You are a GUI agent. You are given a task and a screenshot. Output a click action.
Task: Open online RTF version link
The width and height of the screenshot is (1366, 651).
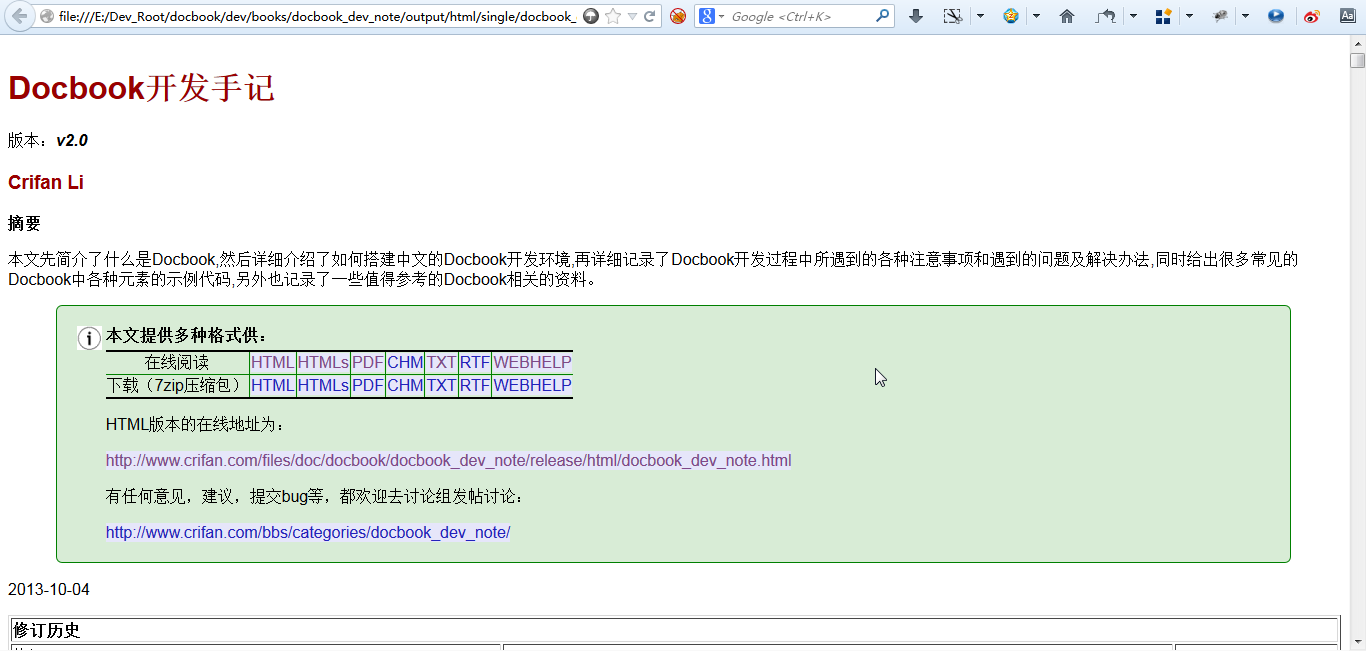pos(475,362)
